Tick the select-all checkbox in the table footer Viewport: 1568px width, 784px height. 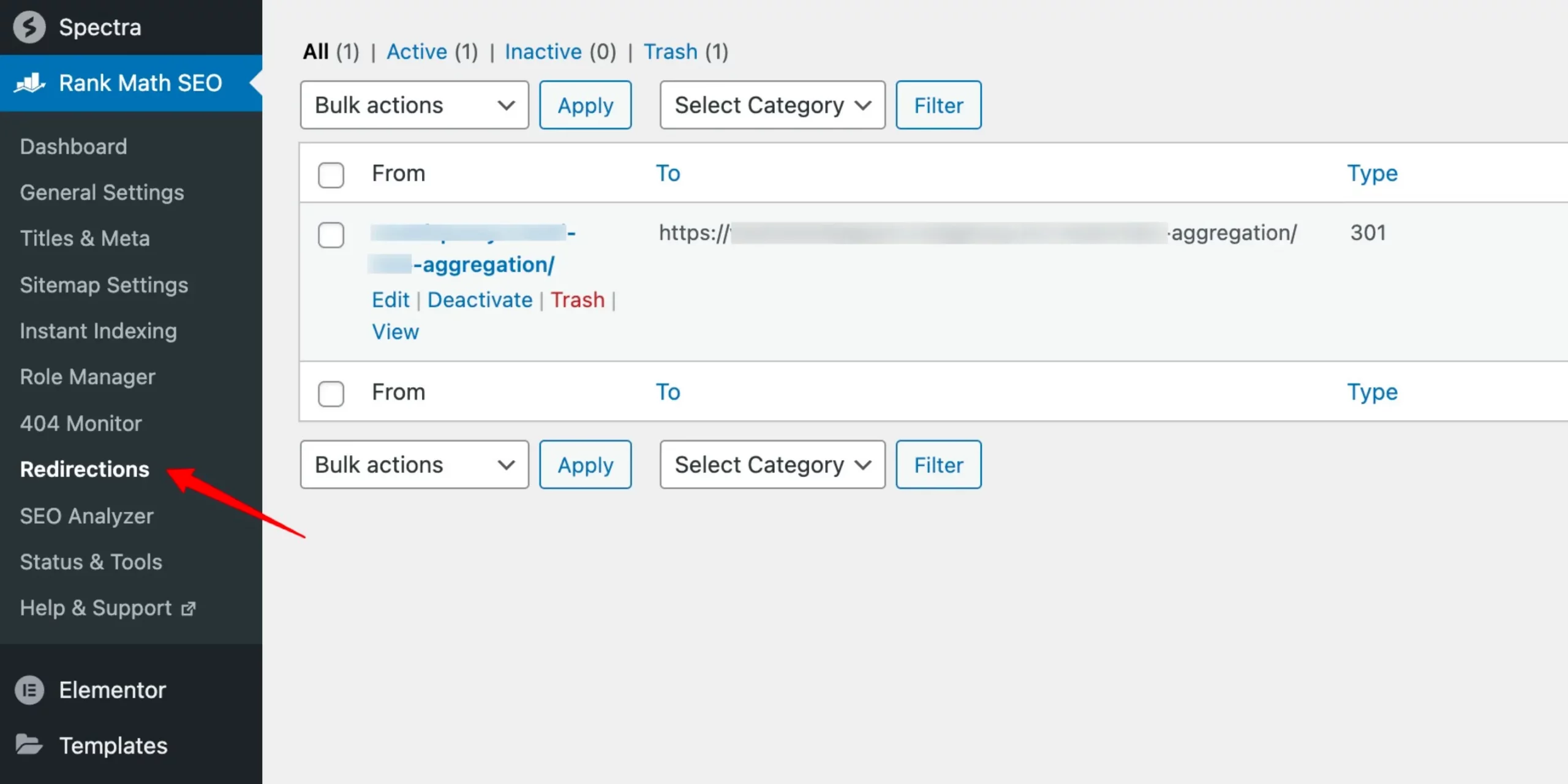click(331, 393)
